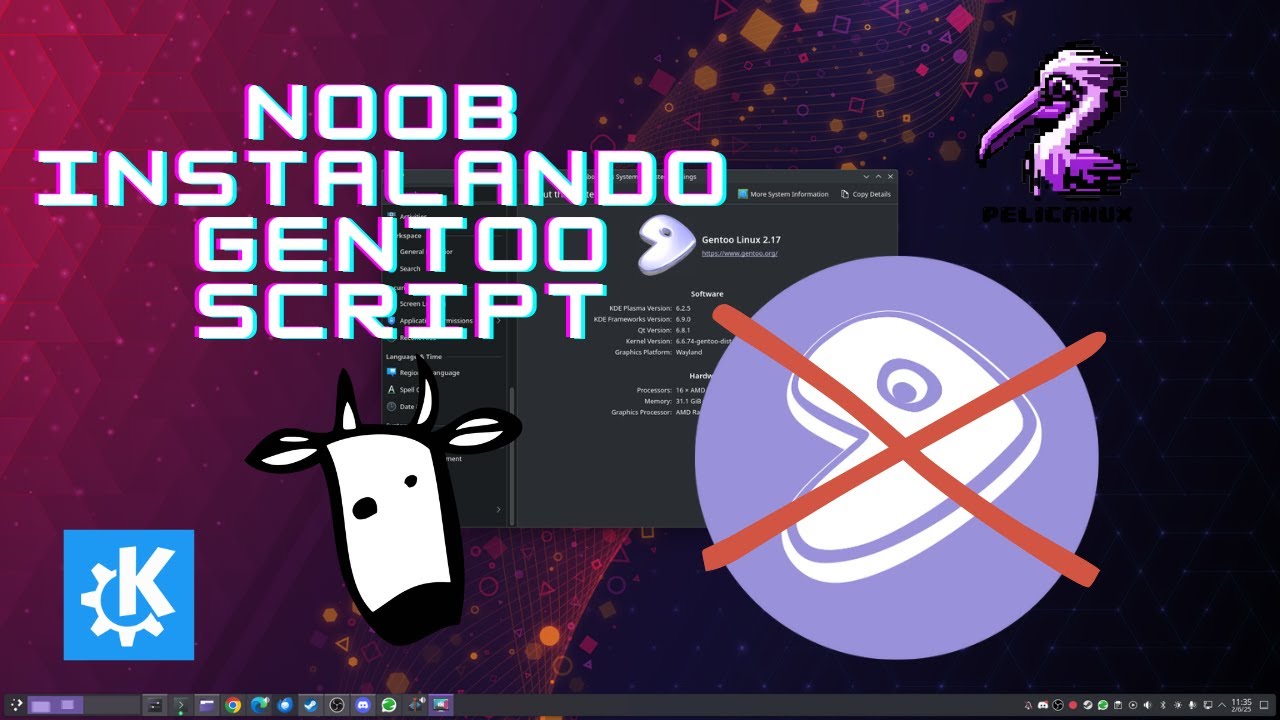Open Spell Check entry in settings sidebar
This screenshot has height=720, width=1280.
[404, 389]
